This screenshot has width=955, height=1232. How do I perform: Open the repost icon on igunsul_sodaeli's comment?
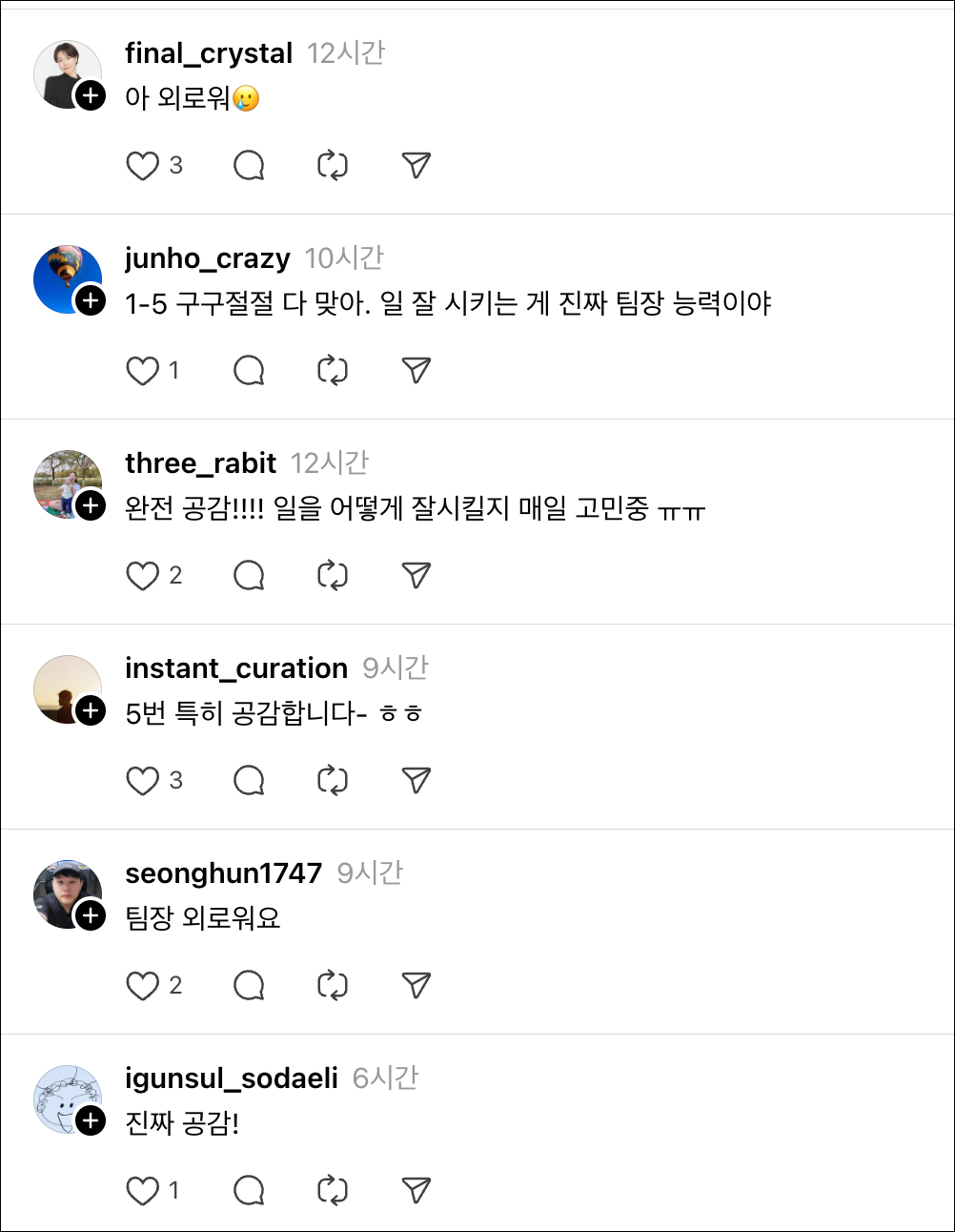coord(331,1190)
